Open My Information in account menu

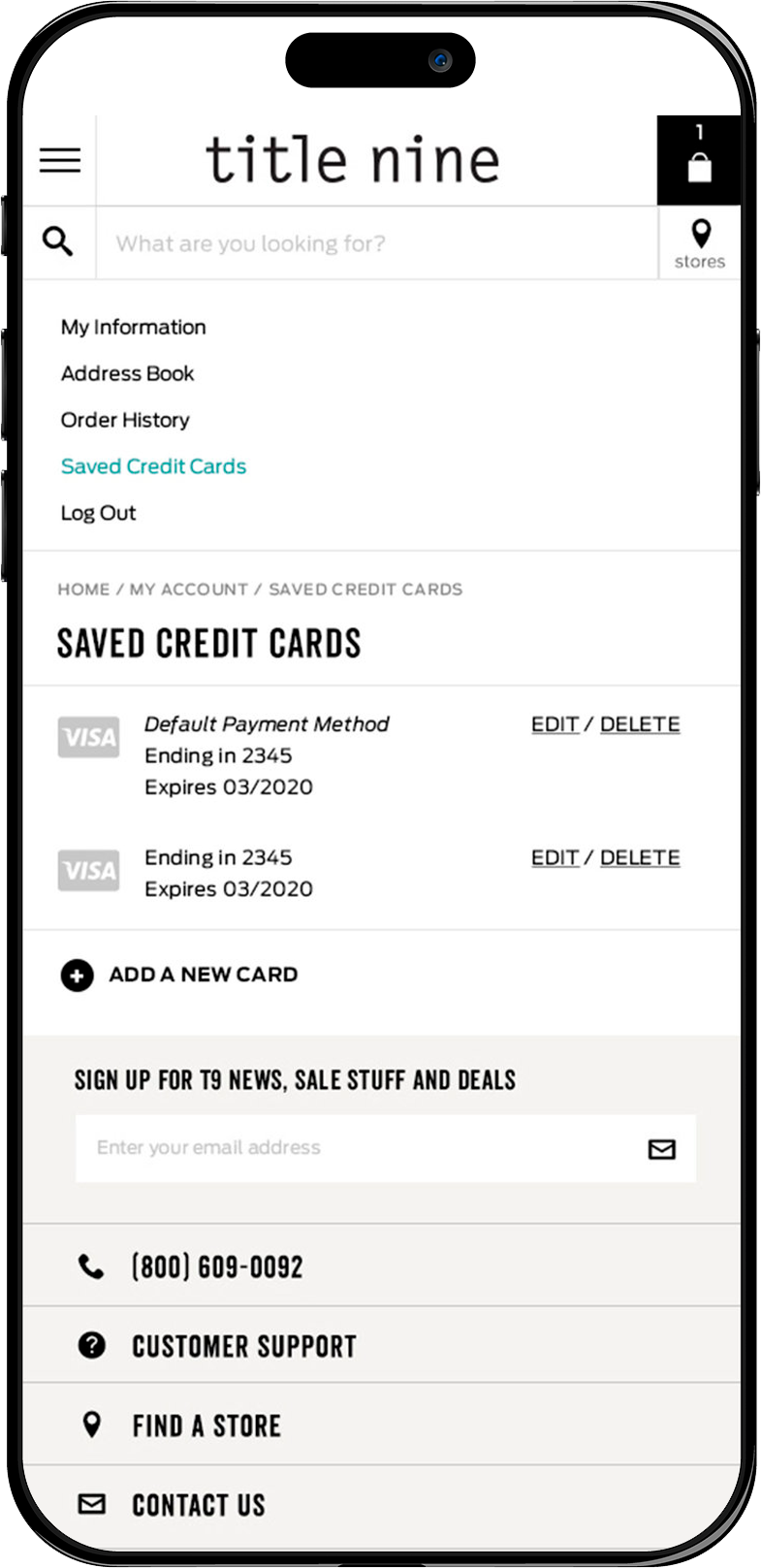(134, 327)
